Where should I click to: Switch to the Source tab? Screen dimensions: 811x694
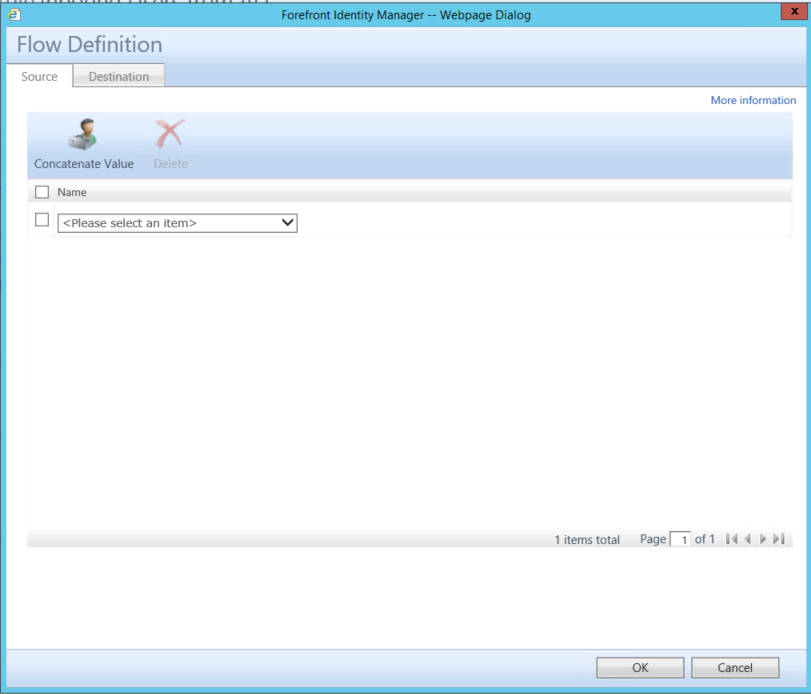click(39, 77)
